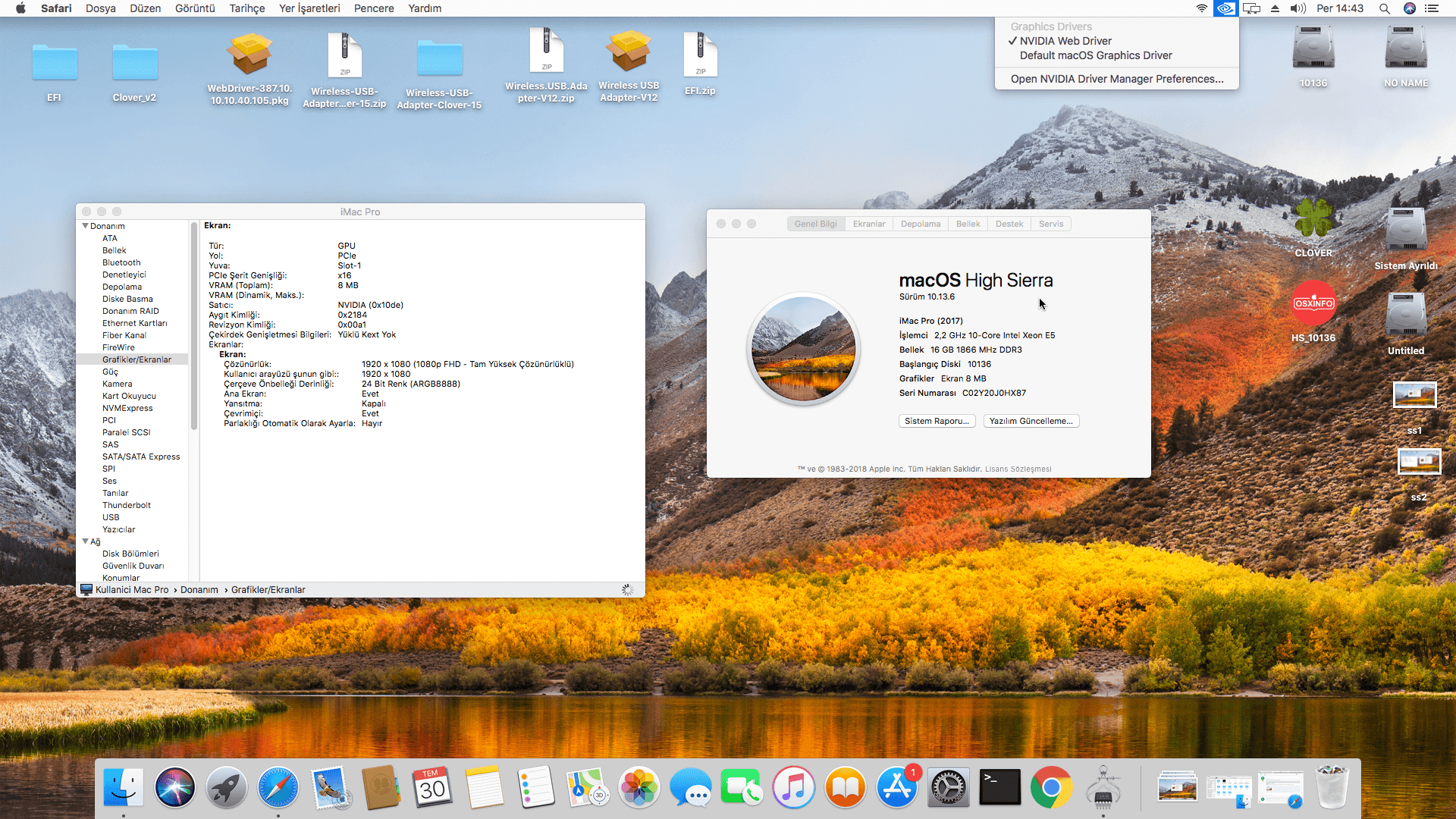
Task: Click the sidebar vertical scrollbar
Action: click(194, 326)
